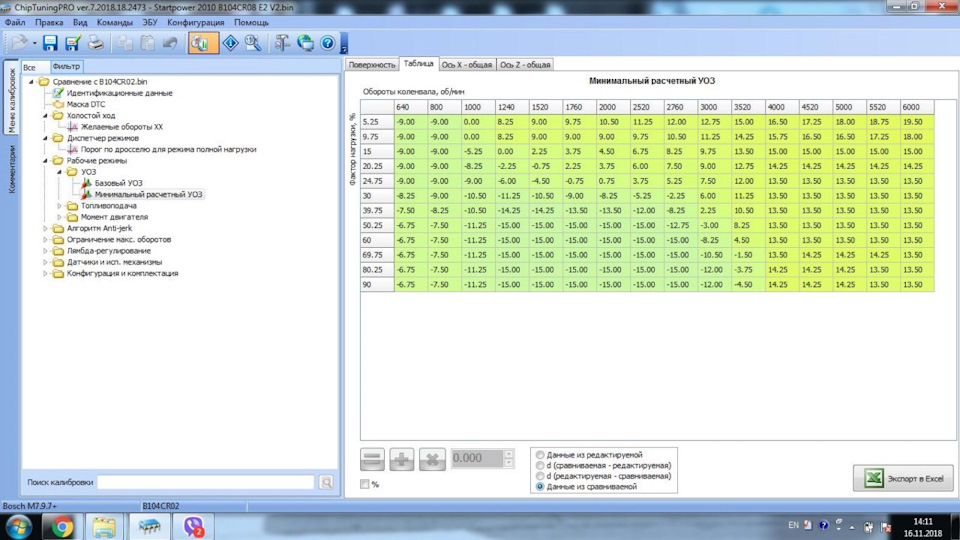
Task: Select the table cell with value 18.75
Action: click(x=883, y=122)
